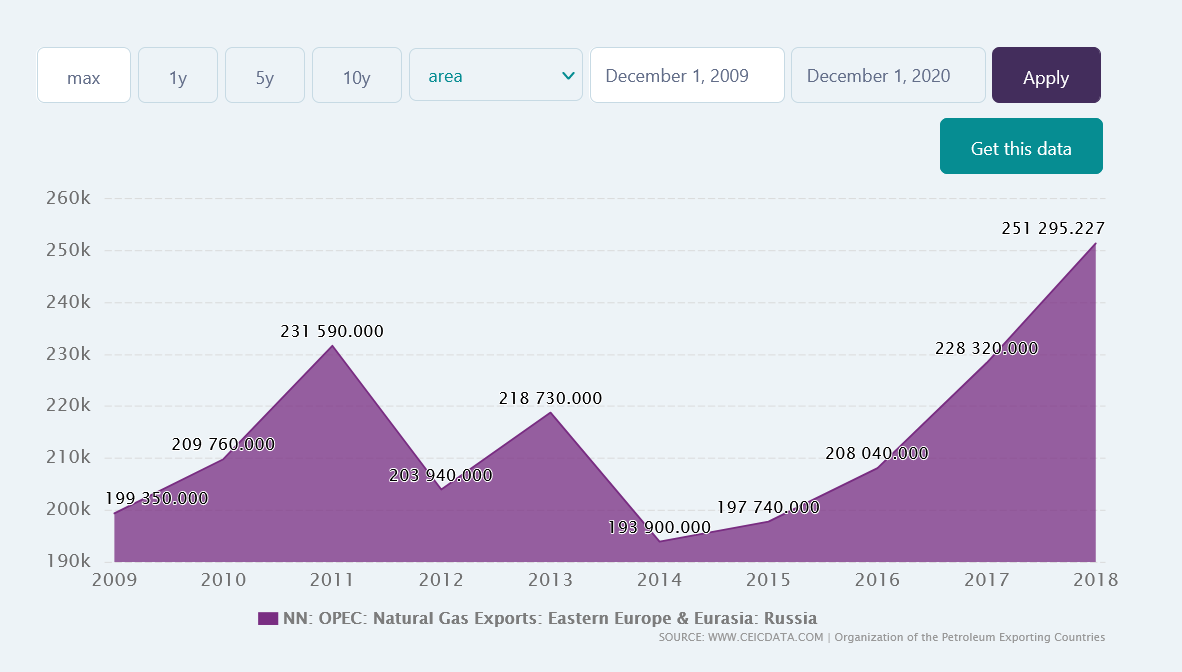Select the 231 590.000 data label
Image resolution: width=1182 pixels, height=672 pixels.
tap(332, 331)
